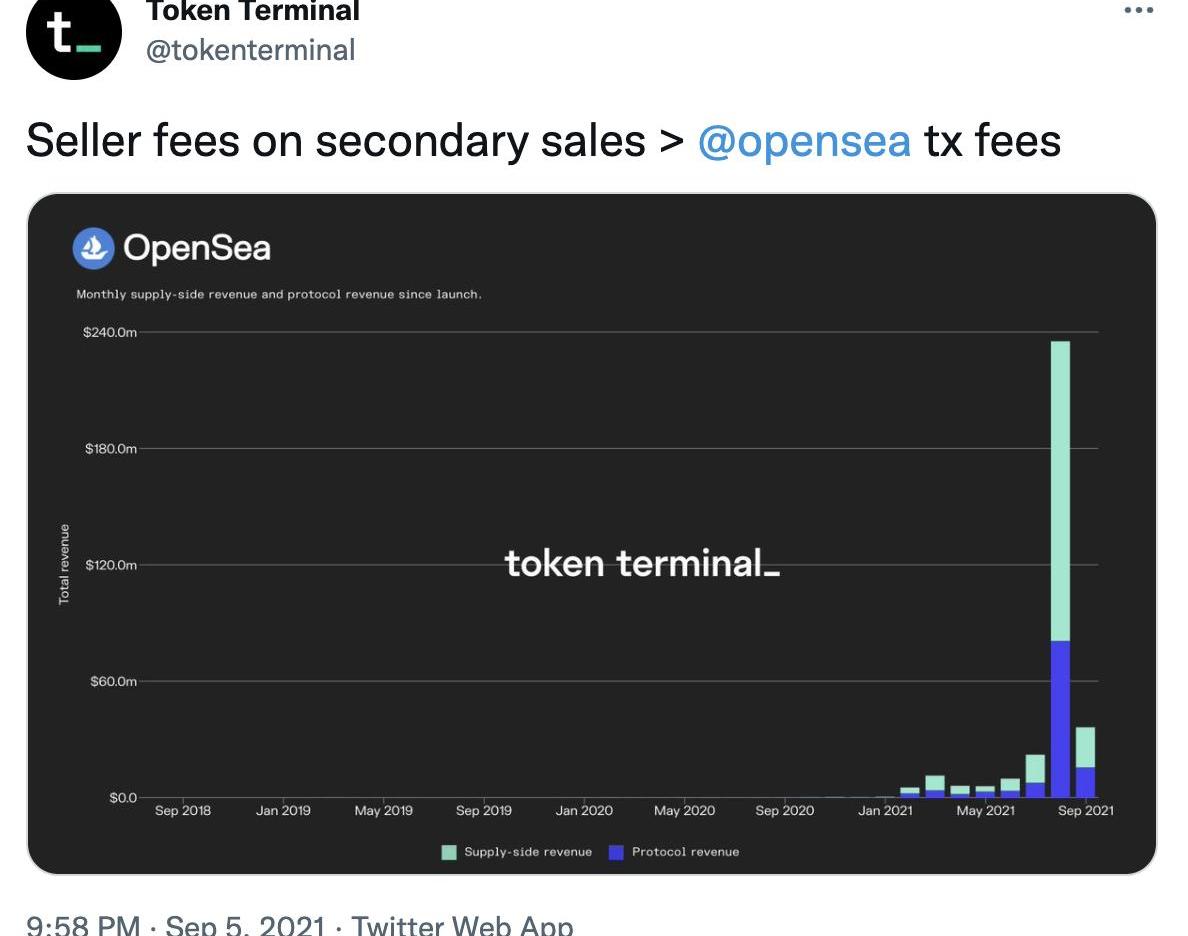Open the @tokenterminal handle profile

point(250,50)
